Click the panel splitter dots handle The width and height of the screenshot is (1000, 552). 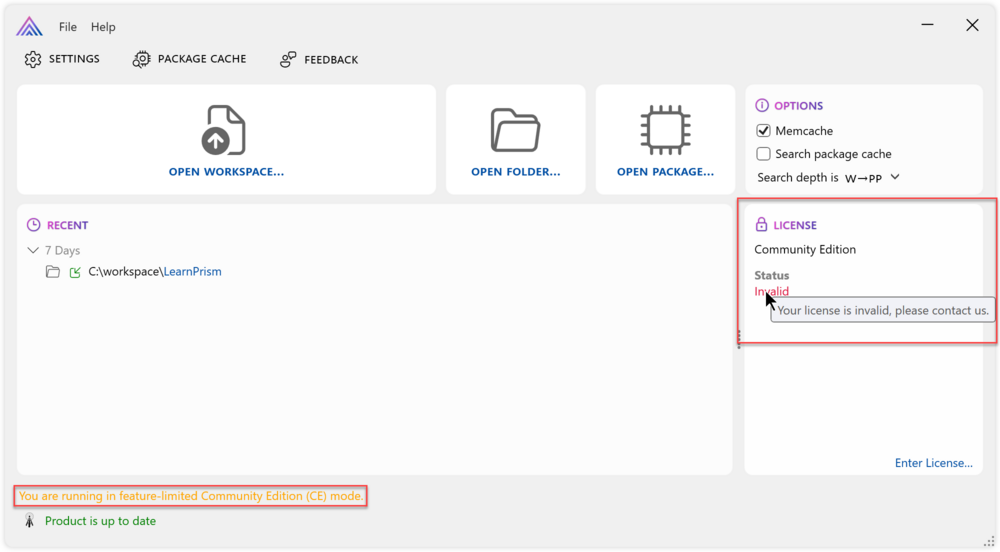click(x=739, y=338)
